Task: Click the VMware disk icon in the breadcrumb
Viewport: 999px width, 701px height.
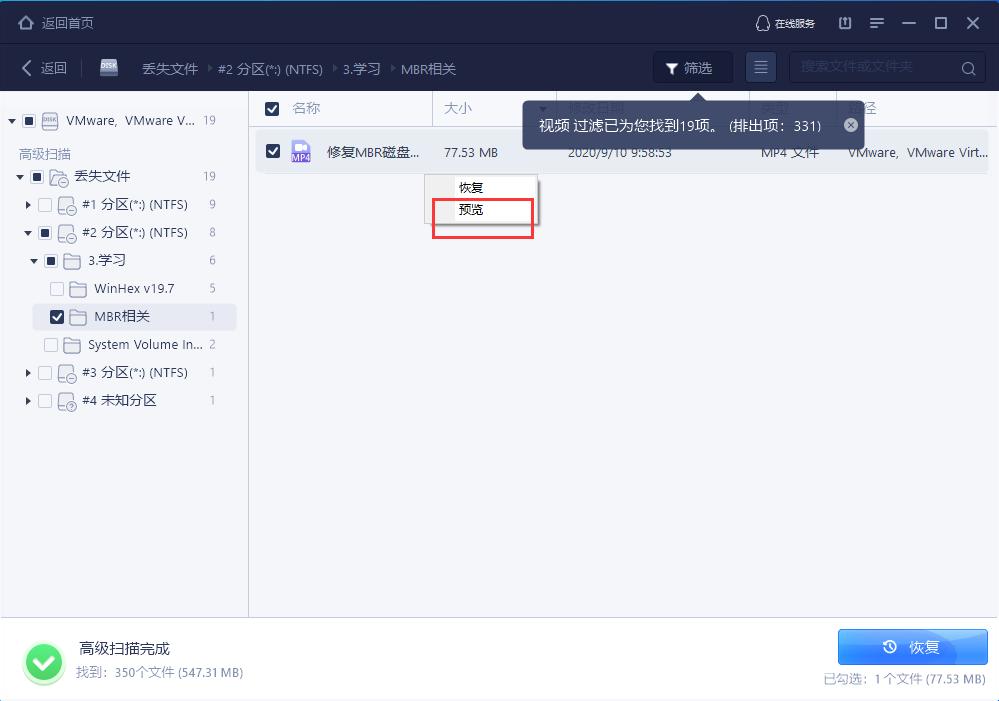Action: pyautogui.click(x=108, y=68)
